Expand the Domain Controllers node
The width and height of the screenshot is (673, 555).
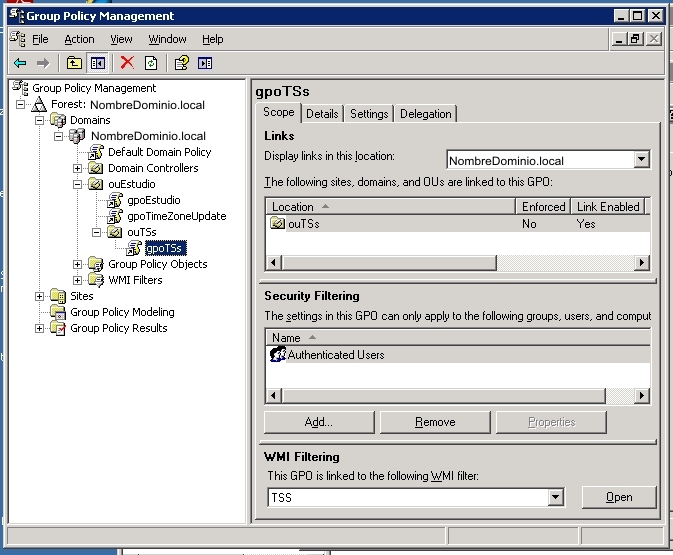pos(77,168)
